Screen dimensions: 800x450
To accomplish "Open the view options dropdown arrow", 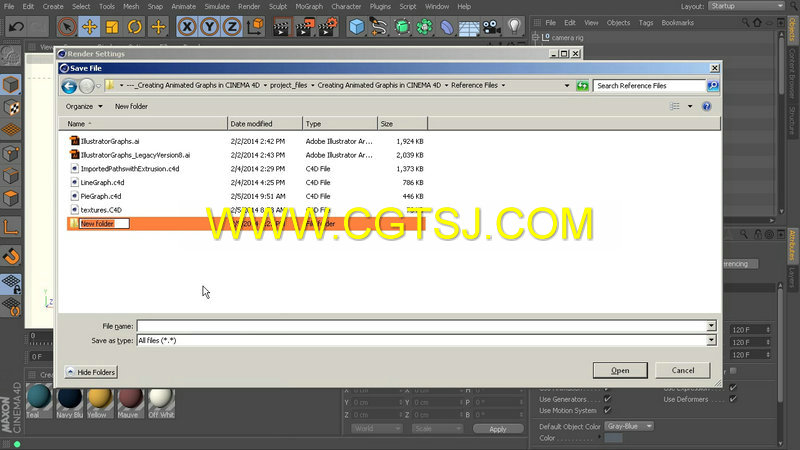I will click(x=690, y=106).
